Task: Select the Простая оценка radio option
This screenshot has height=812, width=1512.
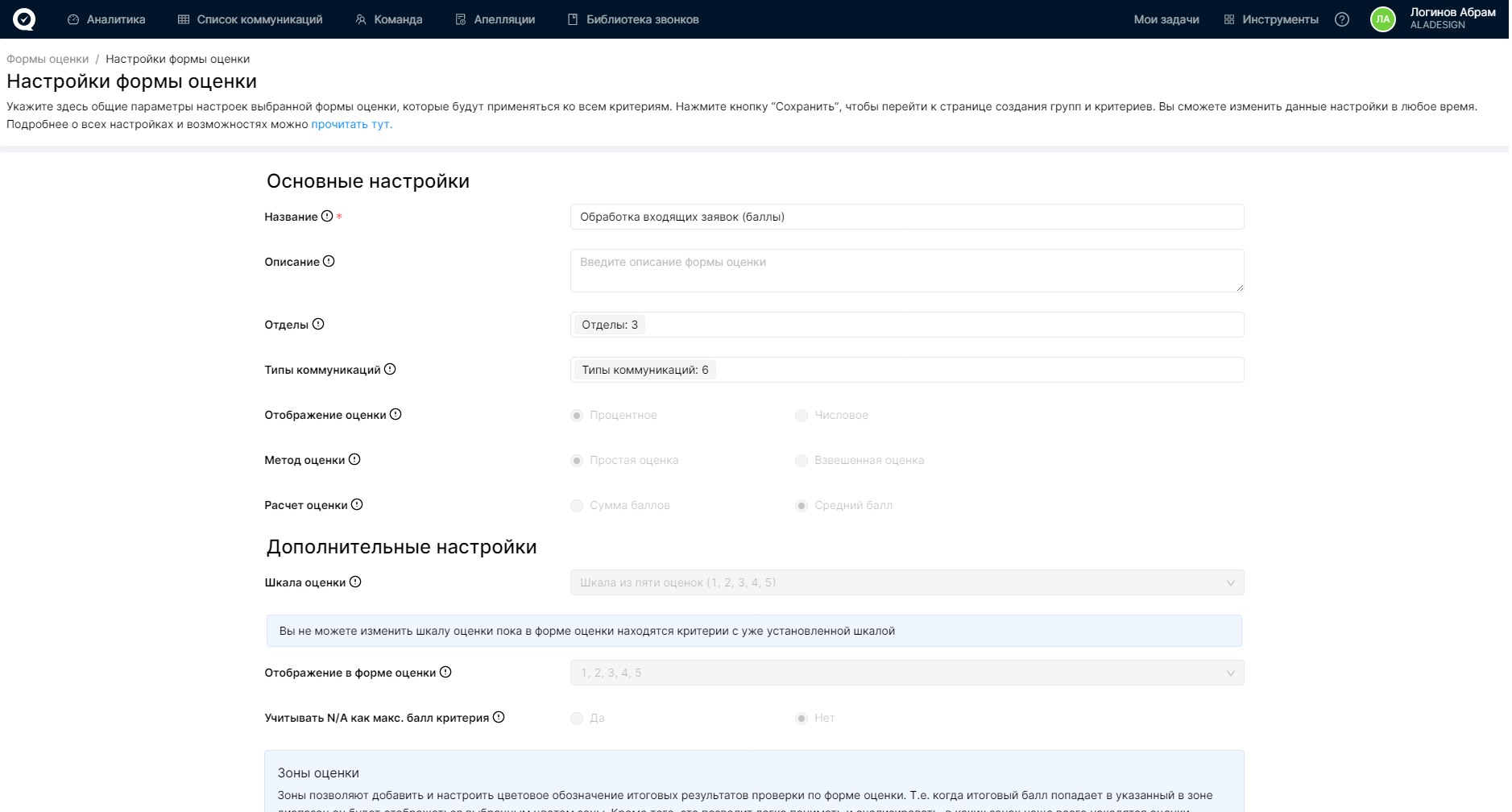Action: click(577, 461)
